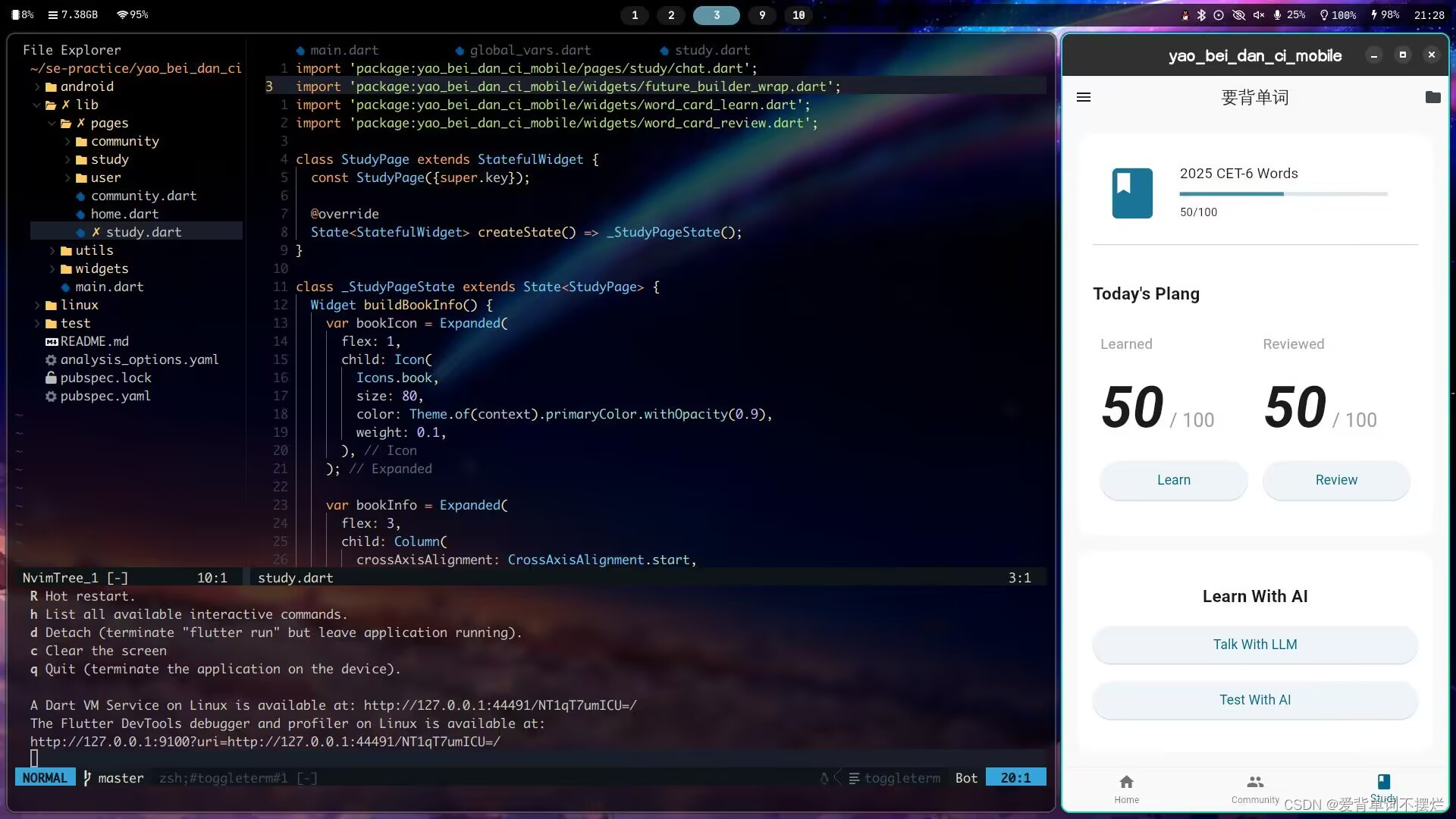This screenshot has height=819, width=1456.
Task: Click the blue book icon for CET-6 Words
Action: point(1131,193)
